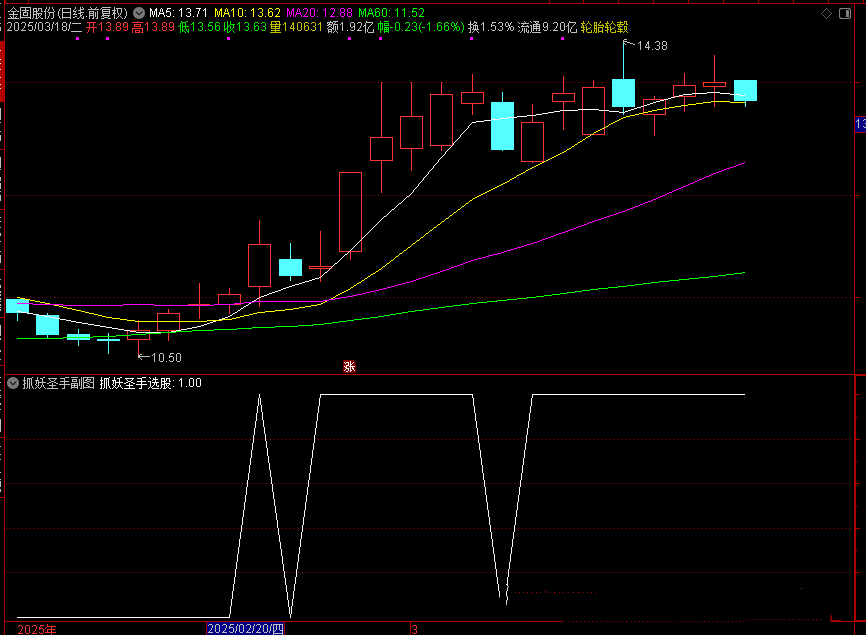
Task: Click the 抓妖圣手选股: 1.00 value label
Action: [150, 382]
